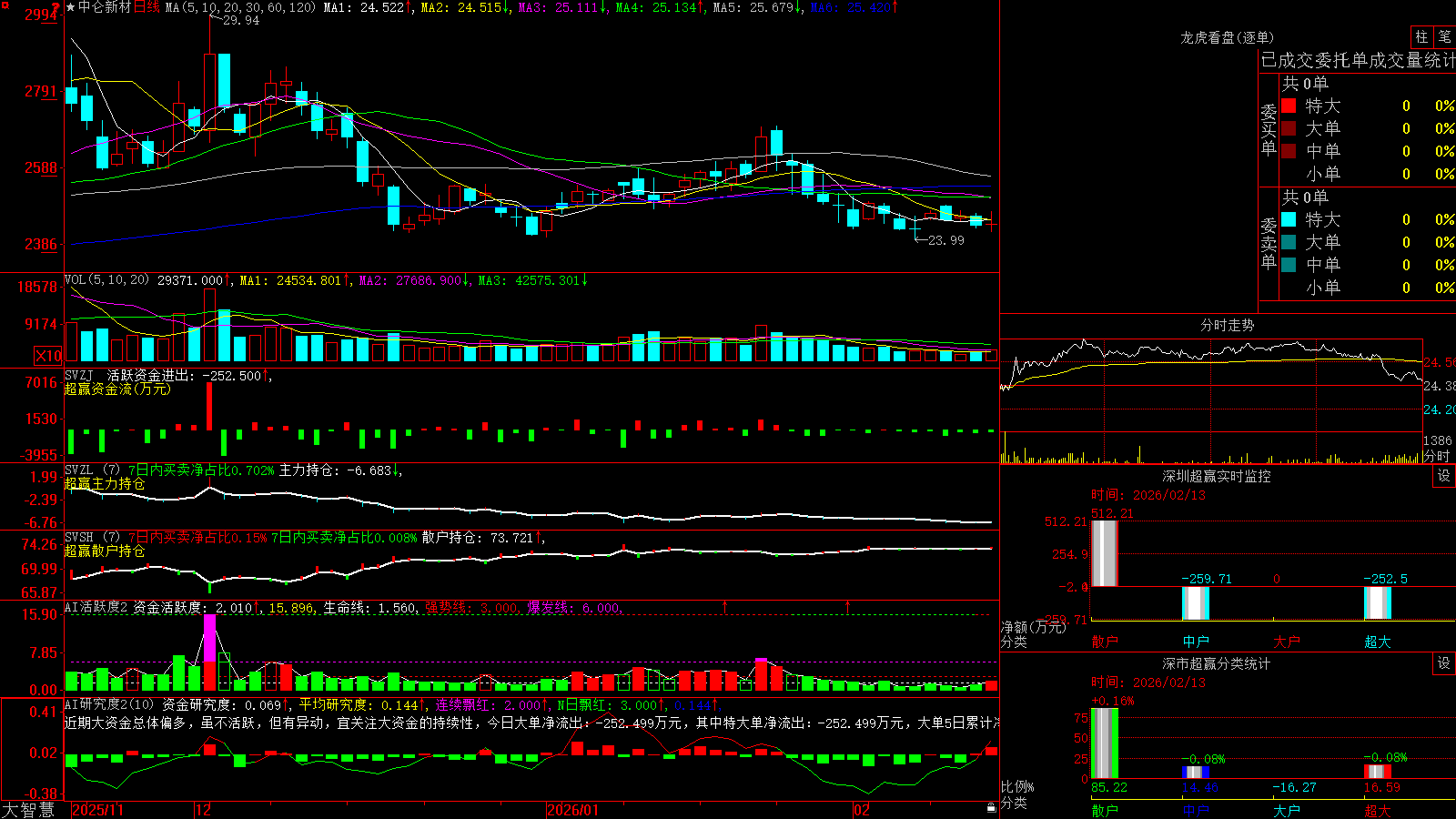The image size is (1456, 819).
Task: Click the 时间: 2026/02/13 in 实时监控 panel
Action: (1148, 495)
